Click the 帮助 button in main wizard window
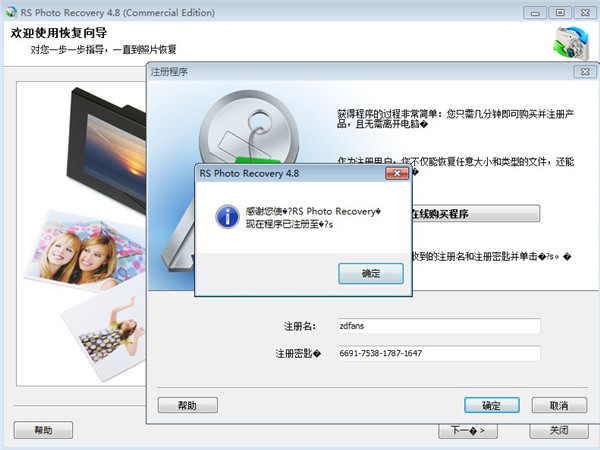 [x=43, y=430]
